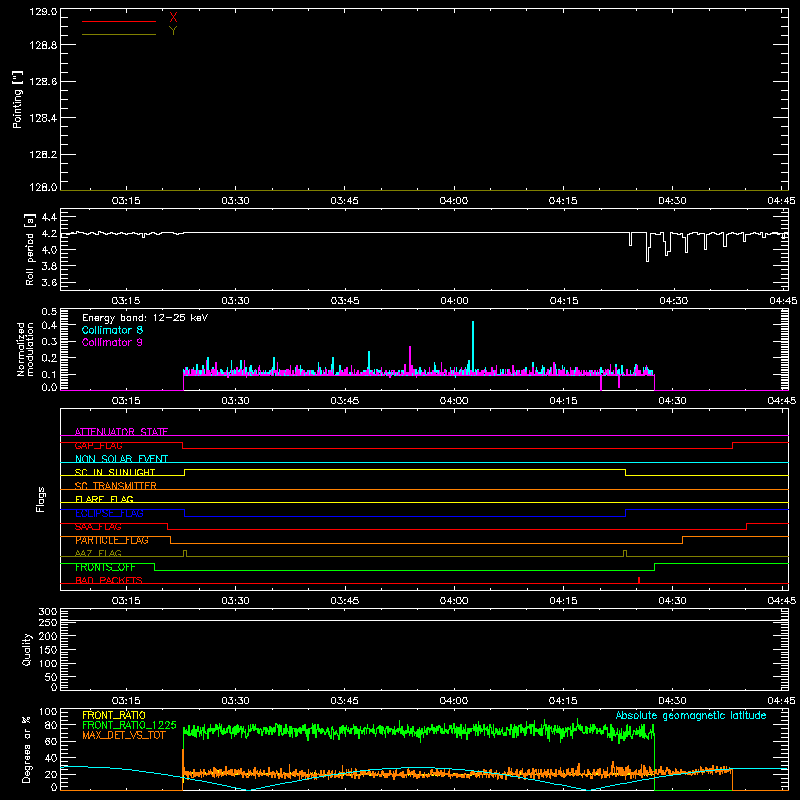Viewport: 800px width, 800px height.
Task: Click the Pointing ["] axis title
Action: tap(18, 99)
